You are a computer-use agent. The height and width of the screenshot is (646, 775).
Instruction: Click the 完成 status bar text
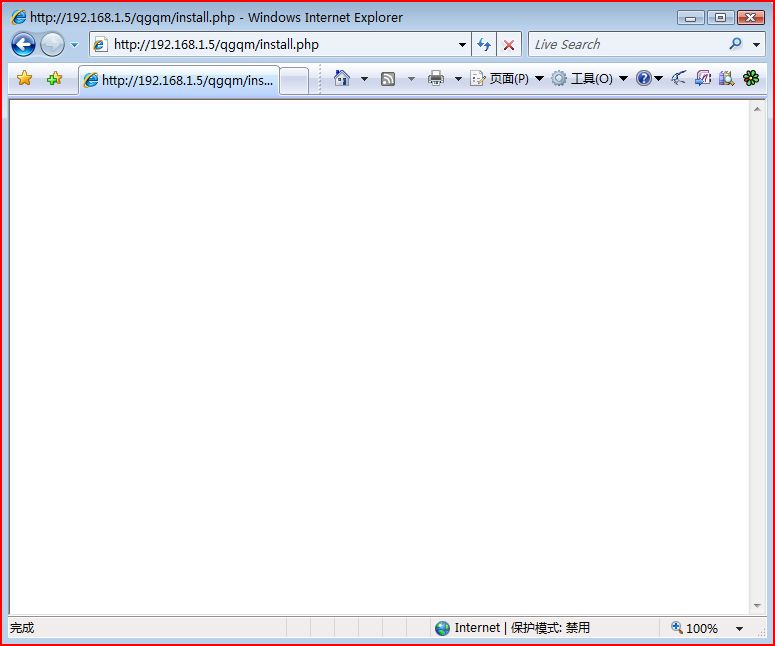(x=22, y=628)
